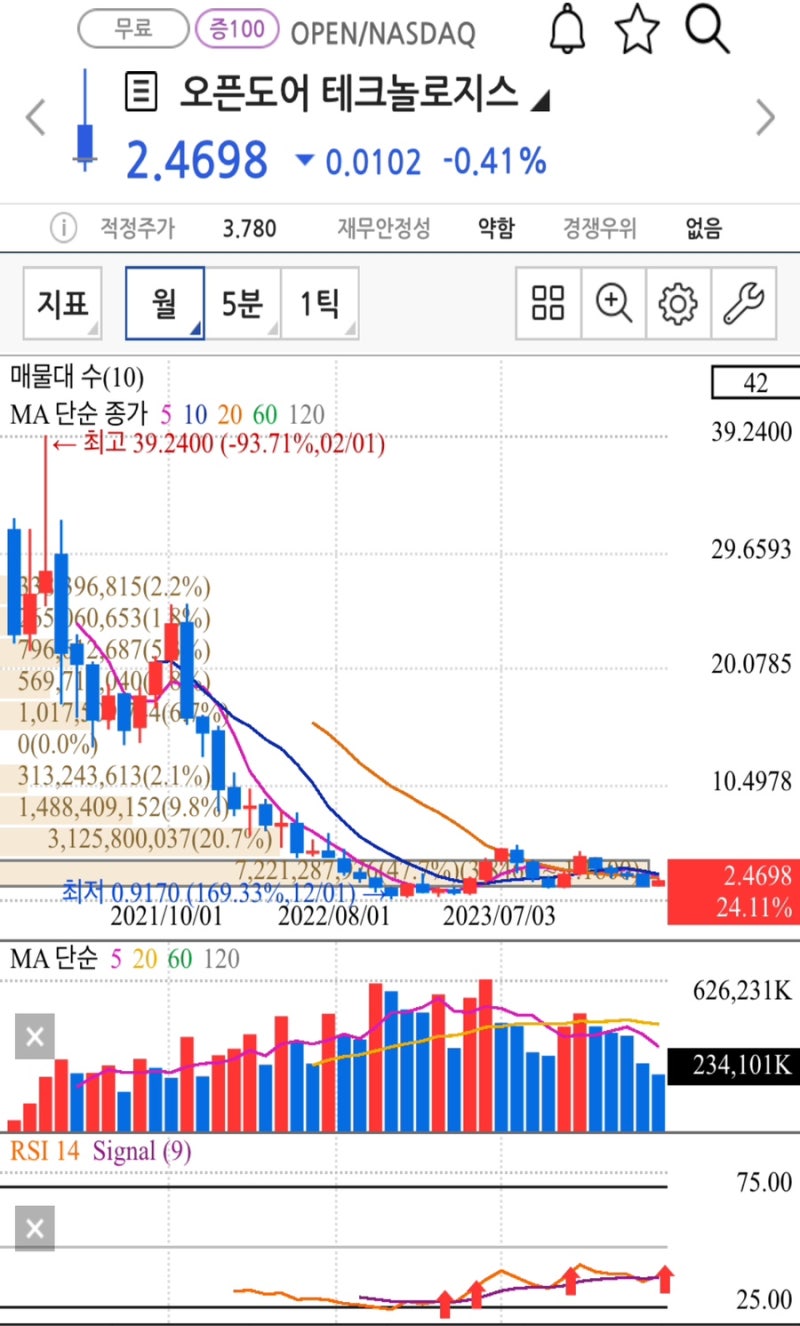Image resolution: width=800 pixels, height=1326 pixels.
Task: Open chart settings gear icon
Action: pyautogui.click(x=678, y=302)
